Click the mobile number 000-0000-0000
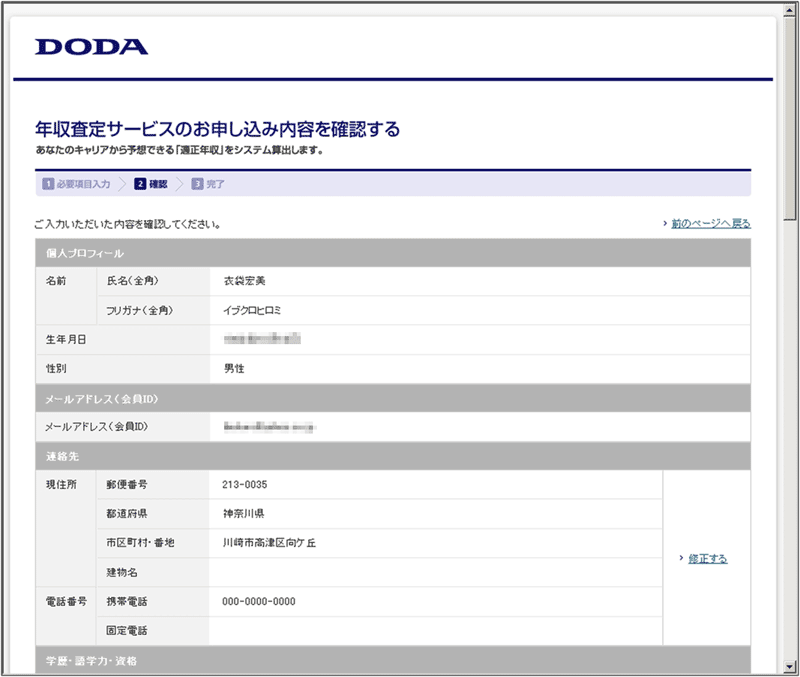 [x=258, y=602]
